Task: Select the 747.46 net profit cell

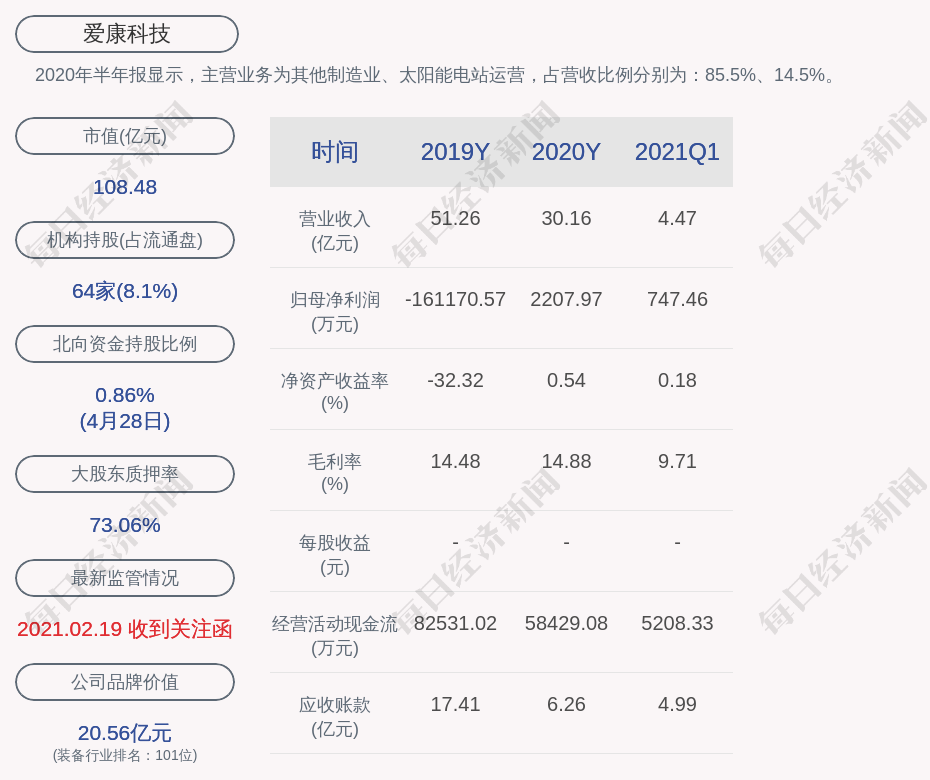Action: [677, 299]
